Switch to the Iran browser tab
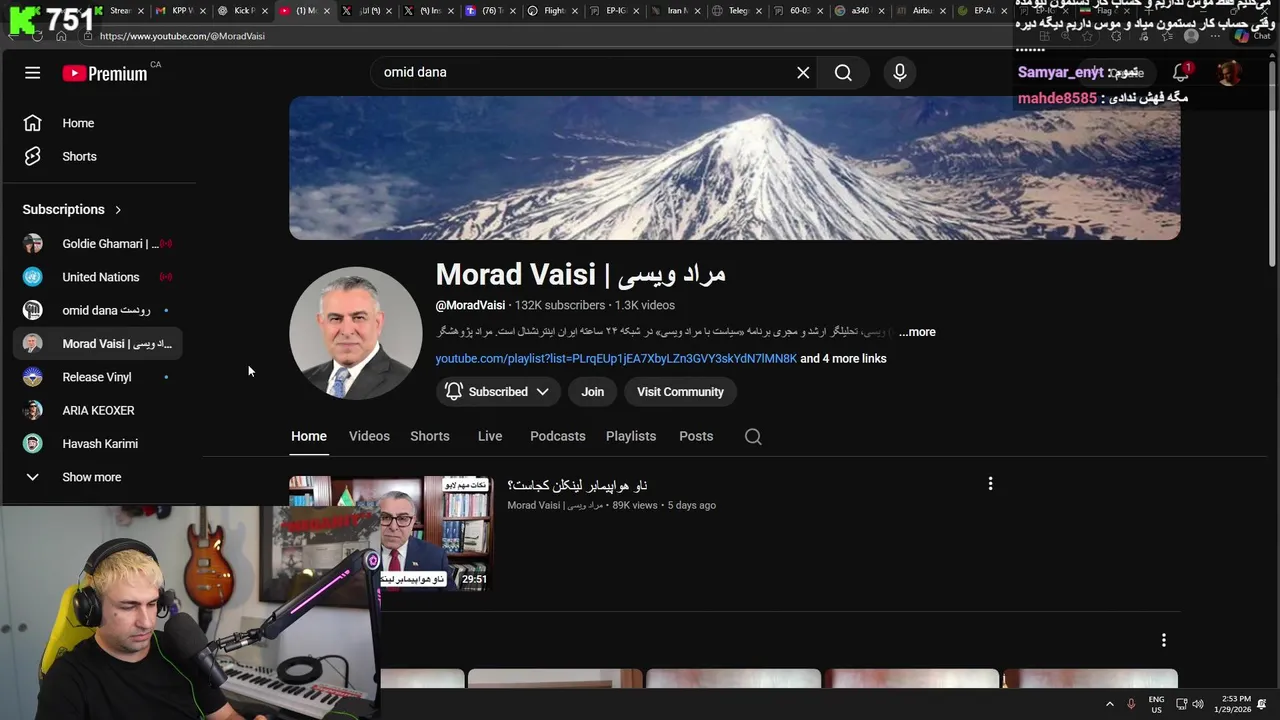The image size is (1280, 720). [678, 11]
